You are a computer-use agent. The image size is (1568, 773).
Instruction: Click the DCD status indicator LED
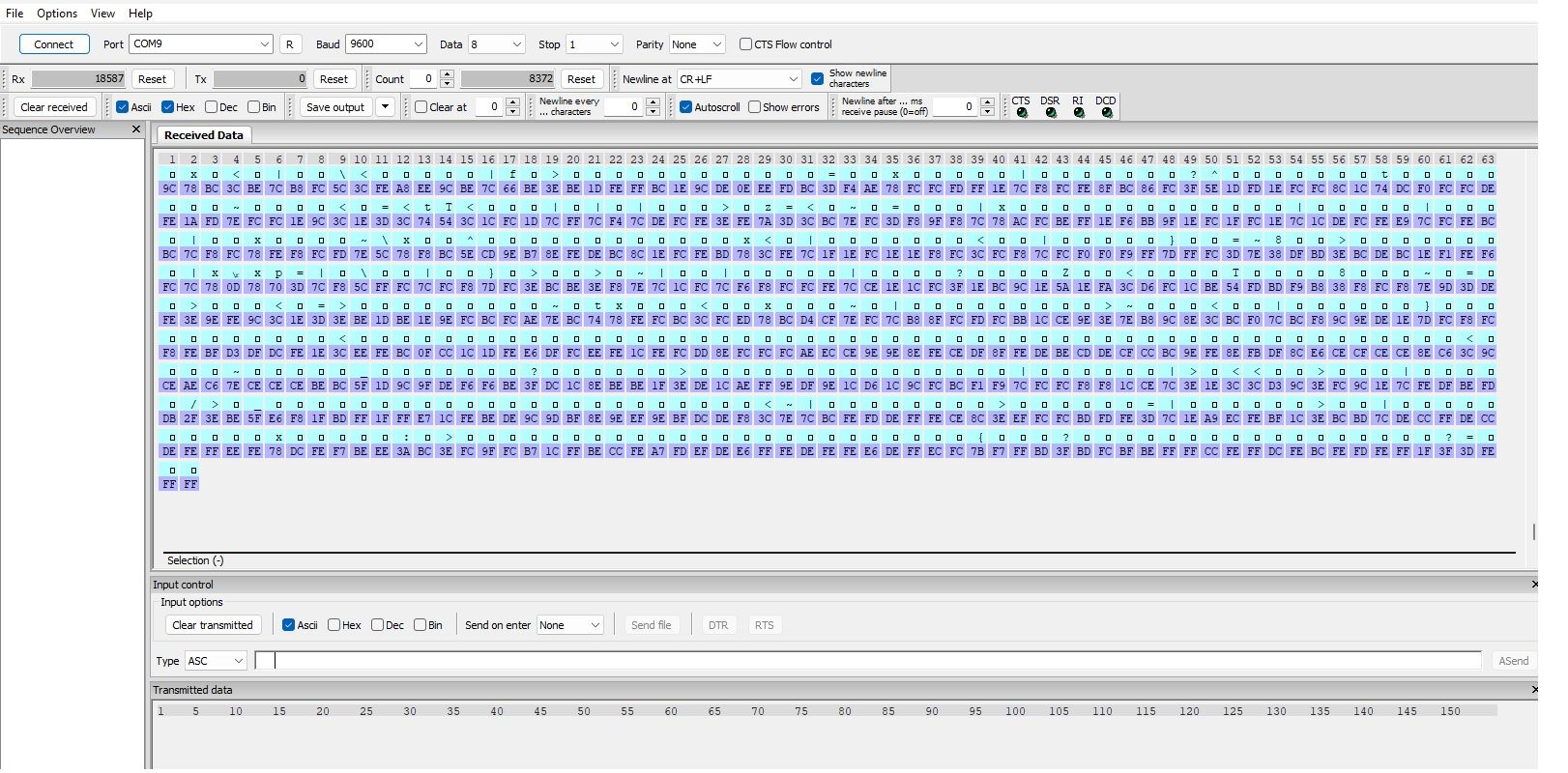point(1107,113)
